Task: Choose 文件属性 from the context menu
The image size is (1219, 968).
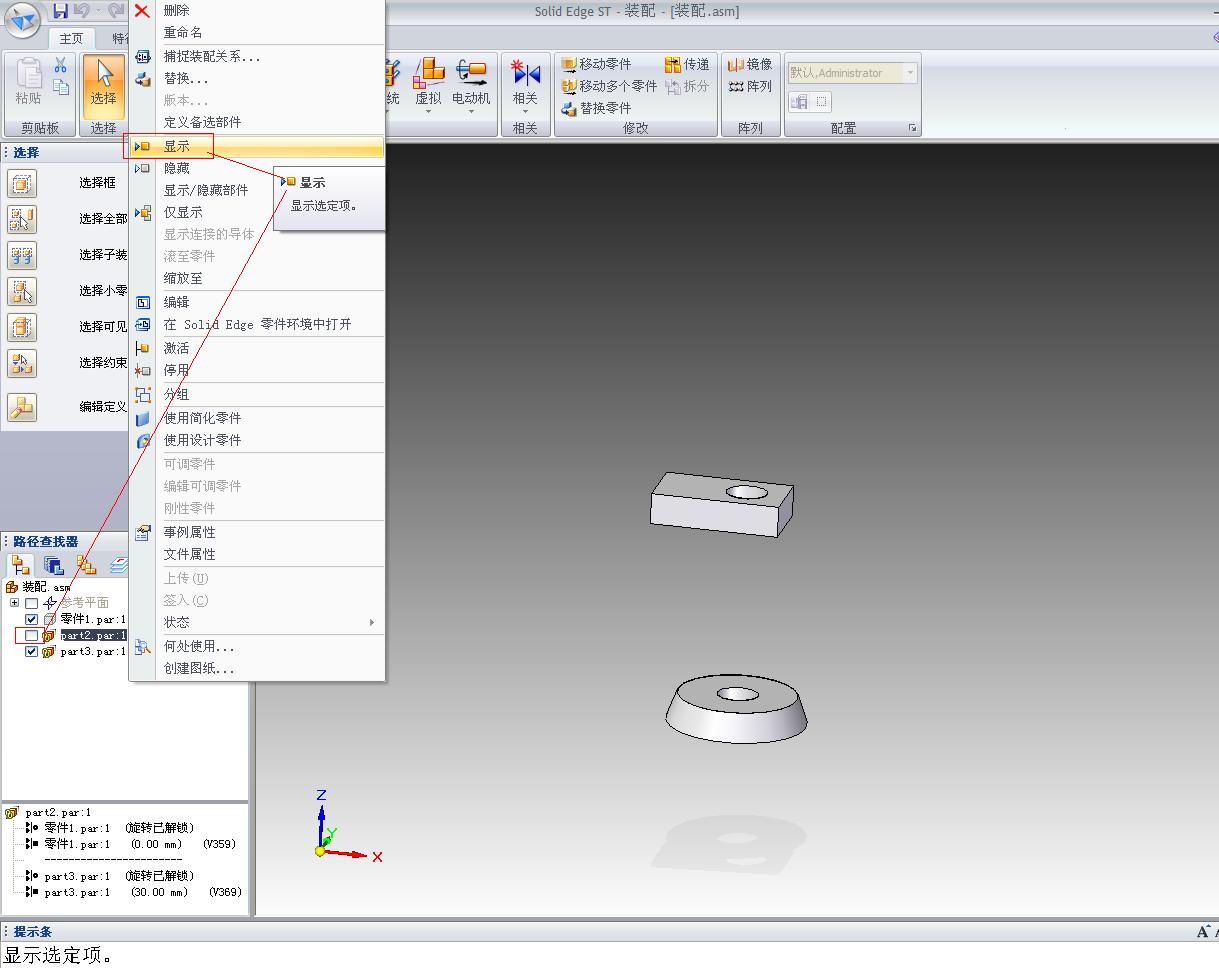Action: tap(257, 554)
